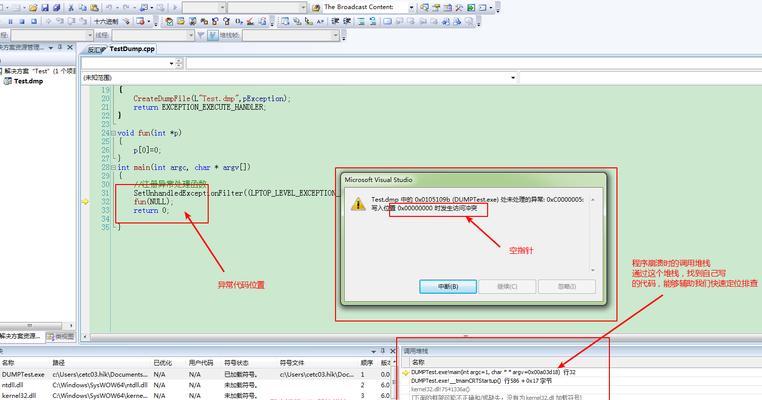The height and width of the screenshot is (400, 762).
Task: Open solution explorer panel options dropdown
Action: (51, 48)
